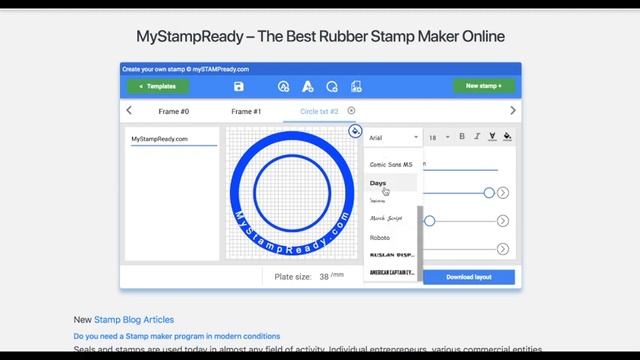The image size is (640, 360).
Task: Open the text fill color icon
Action: (x=507, y=136)
